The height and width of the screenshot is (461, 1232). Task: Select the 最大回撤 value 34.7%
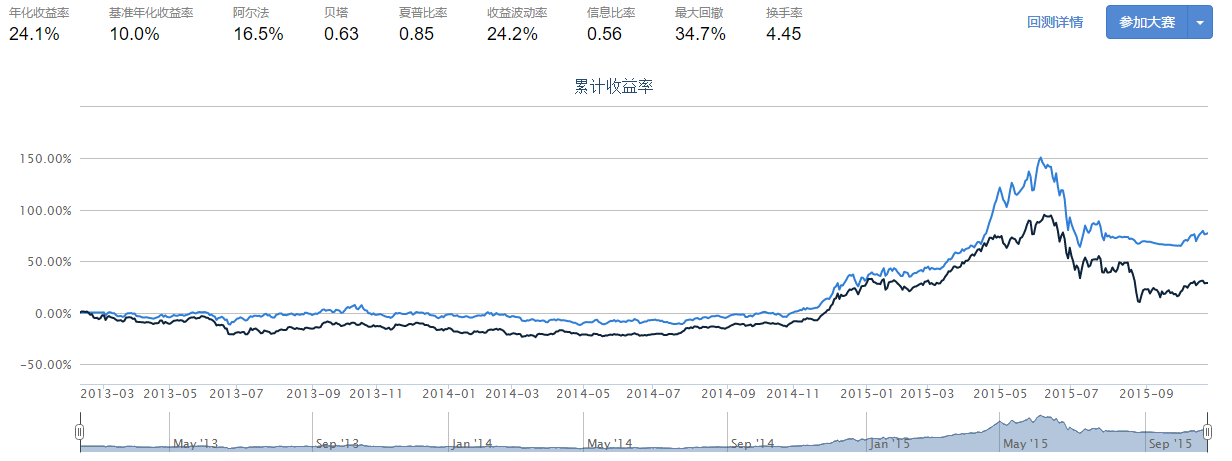700,34
